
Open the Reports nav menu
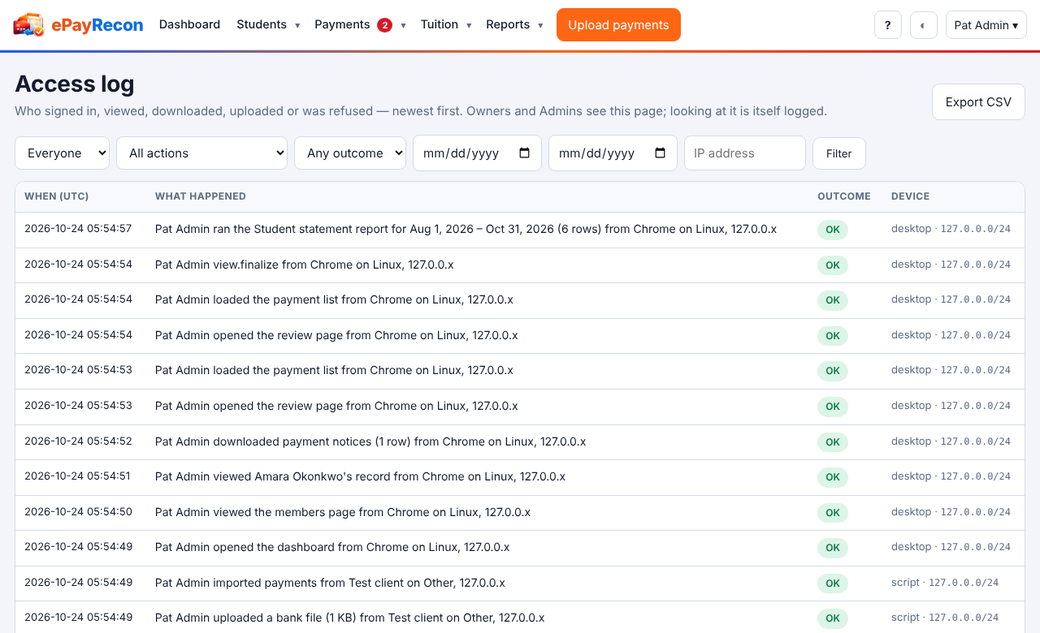pos(507,25)
